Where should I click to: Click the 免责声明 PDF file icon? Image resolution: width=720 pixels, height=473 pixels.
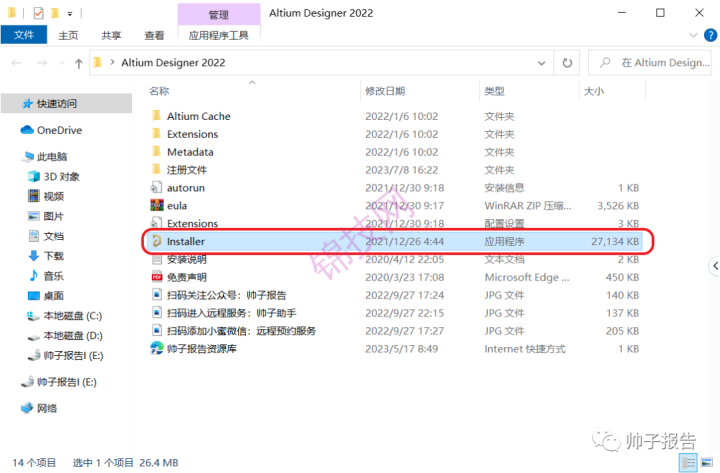[x=157, y=277]
